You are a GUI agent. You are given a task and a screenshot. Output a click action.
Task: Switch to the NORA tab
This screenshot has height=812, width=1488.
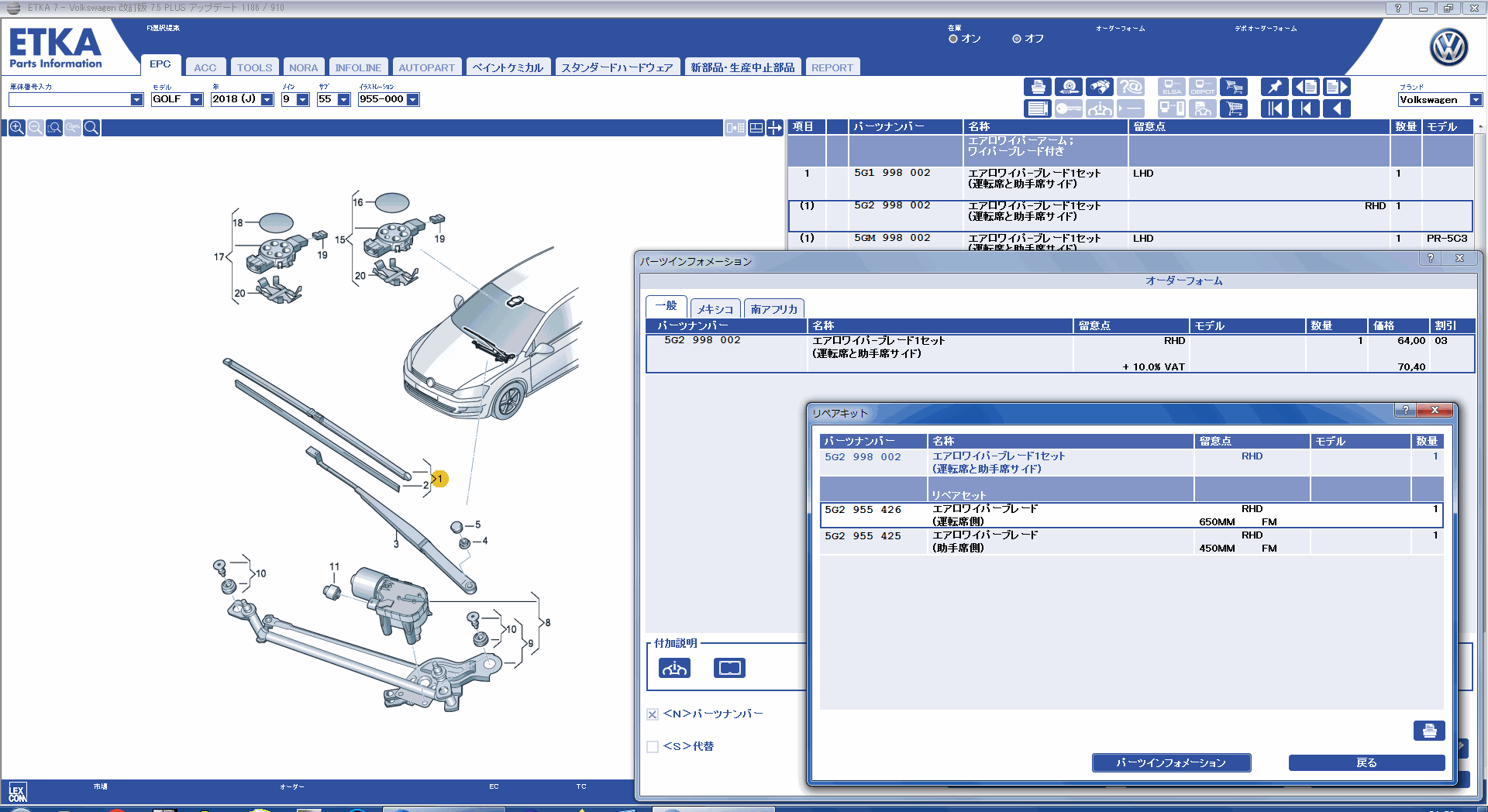303,67
